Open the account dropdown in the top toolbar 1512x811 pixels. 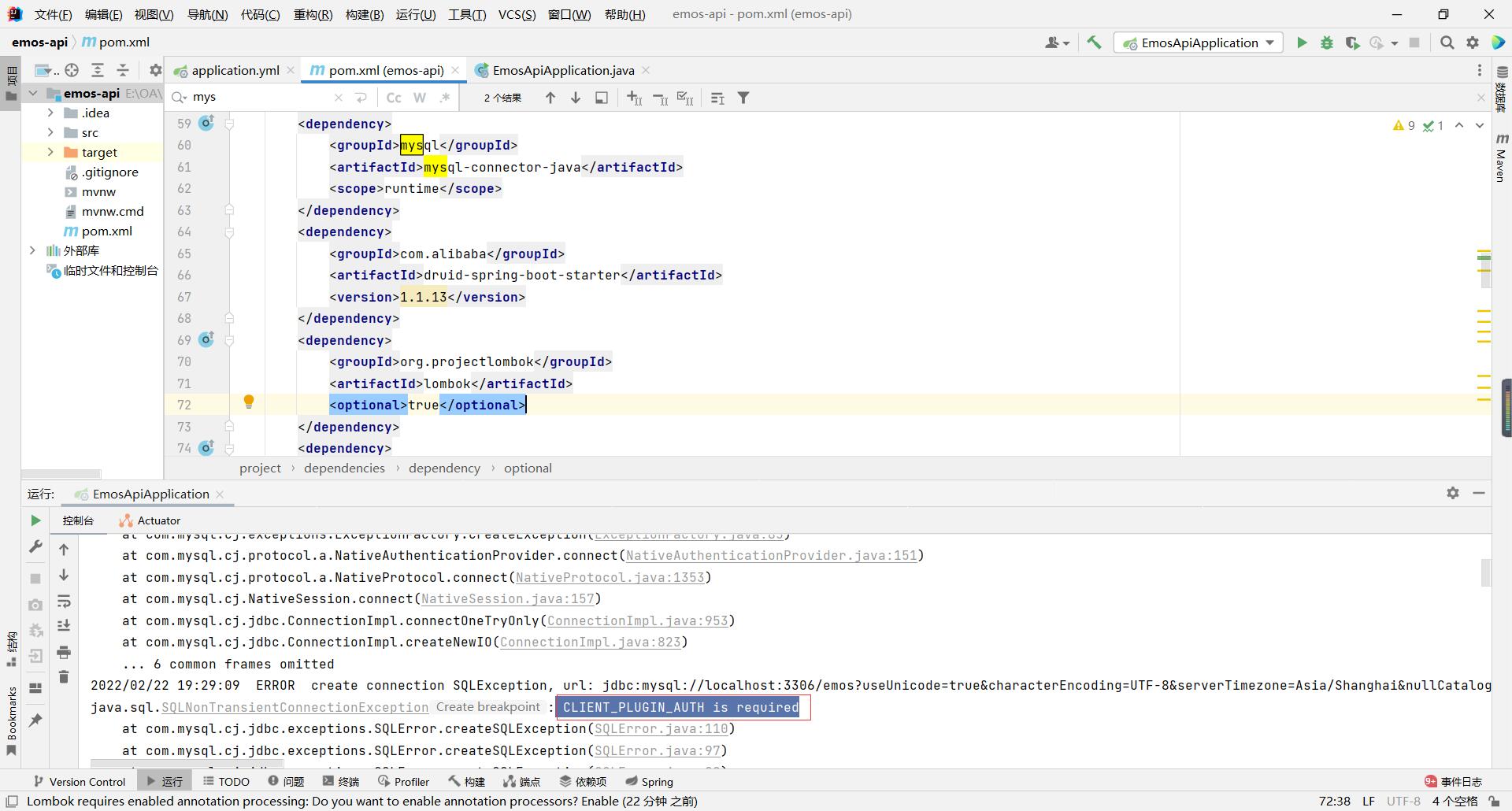tap(1057, 43)
